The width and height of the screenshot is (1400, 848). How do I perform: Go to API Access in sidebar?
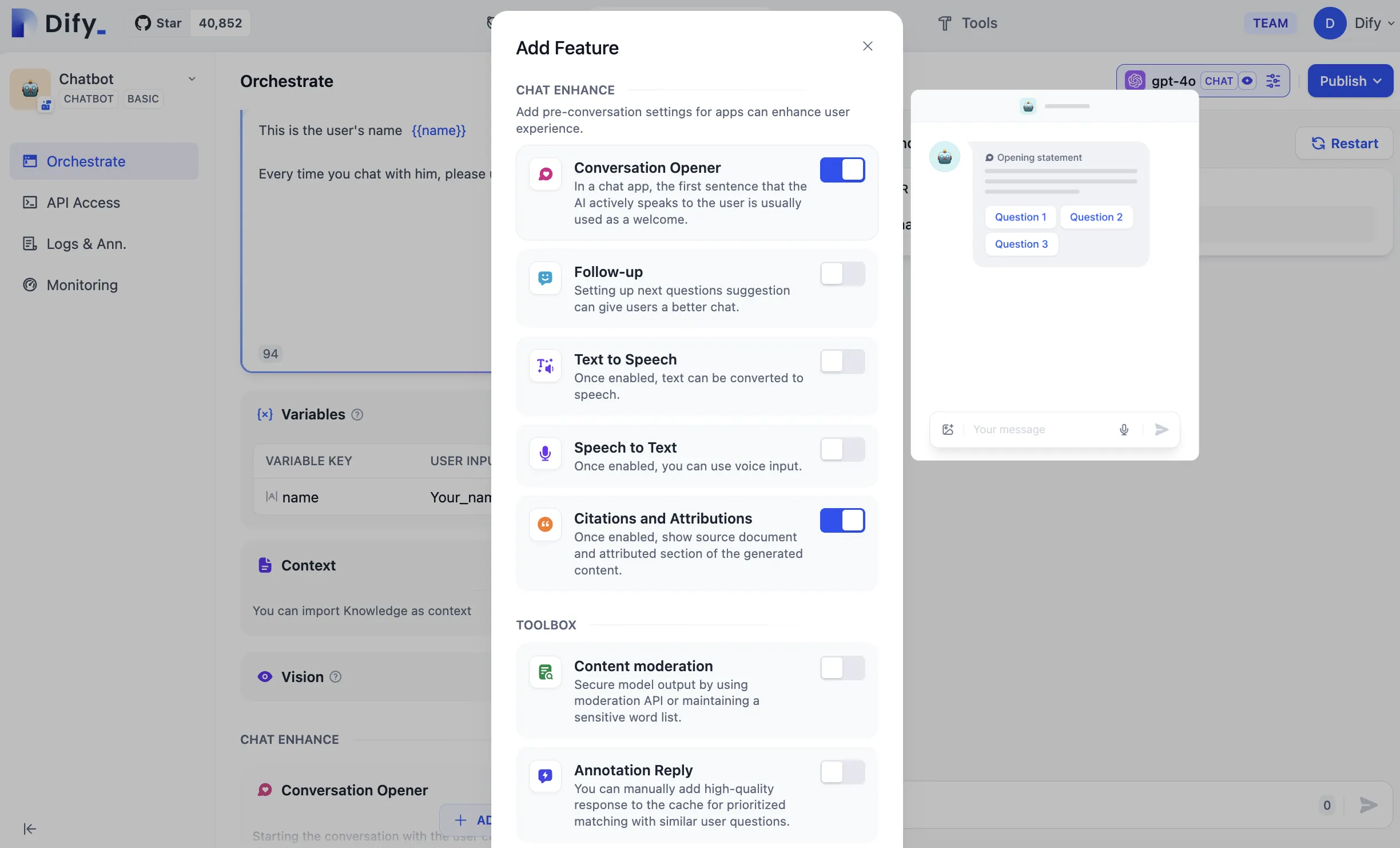tap(83, 203)
